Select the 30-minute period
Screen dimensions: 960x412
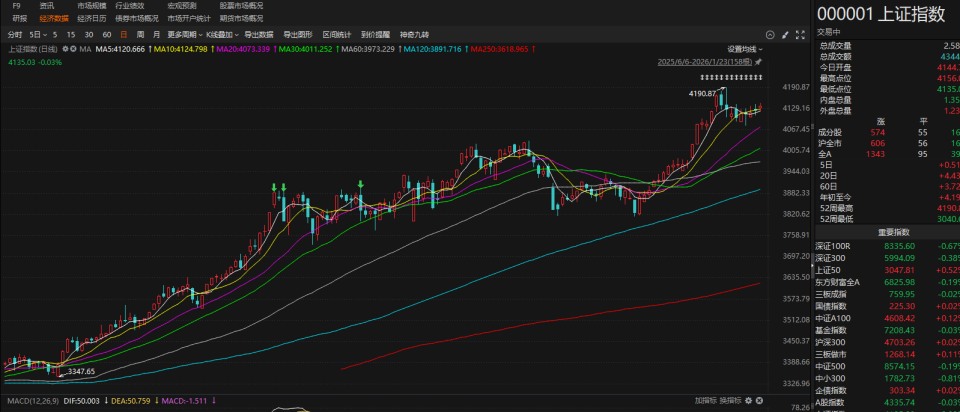(89, 35)
